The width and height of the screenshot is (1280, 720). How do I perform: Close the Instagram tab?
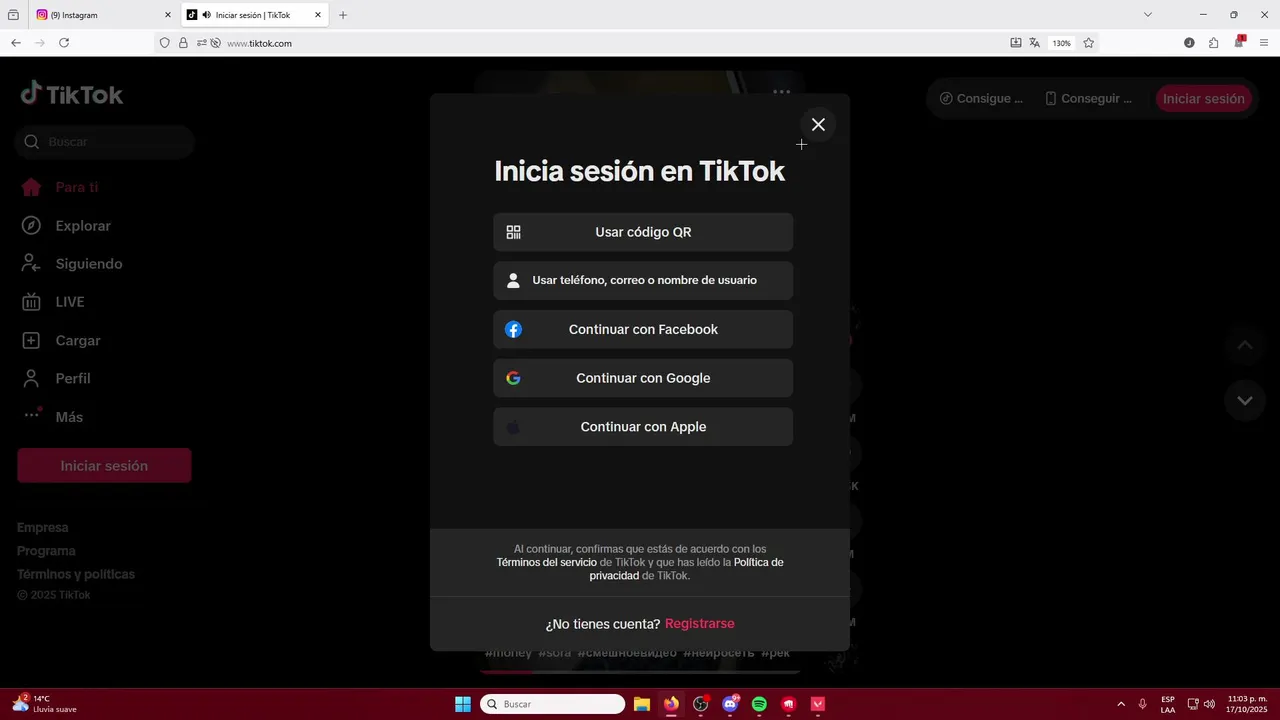coord(167,15)
